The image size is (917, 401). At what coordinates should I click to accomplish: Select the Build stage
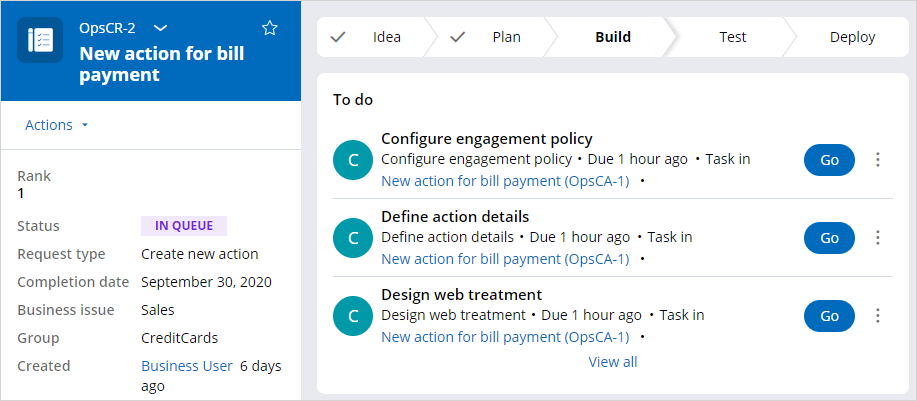(613, 37)
